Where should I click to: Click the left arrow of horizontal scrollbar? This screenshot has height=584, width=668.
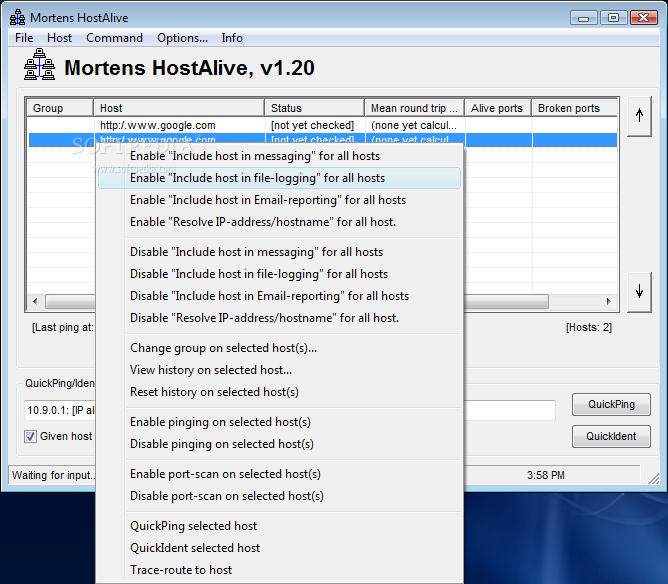click(x=35, y=302)
